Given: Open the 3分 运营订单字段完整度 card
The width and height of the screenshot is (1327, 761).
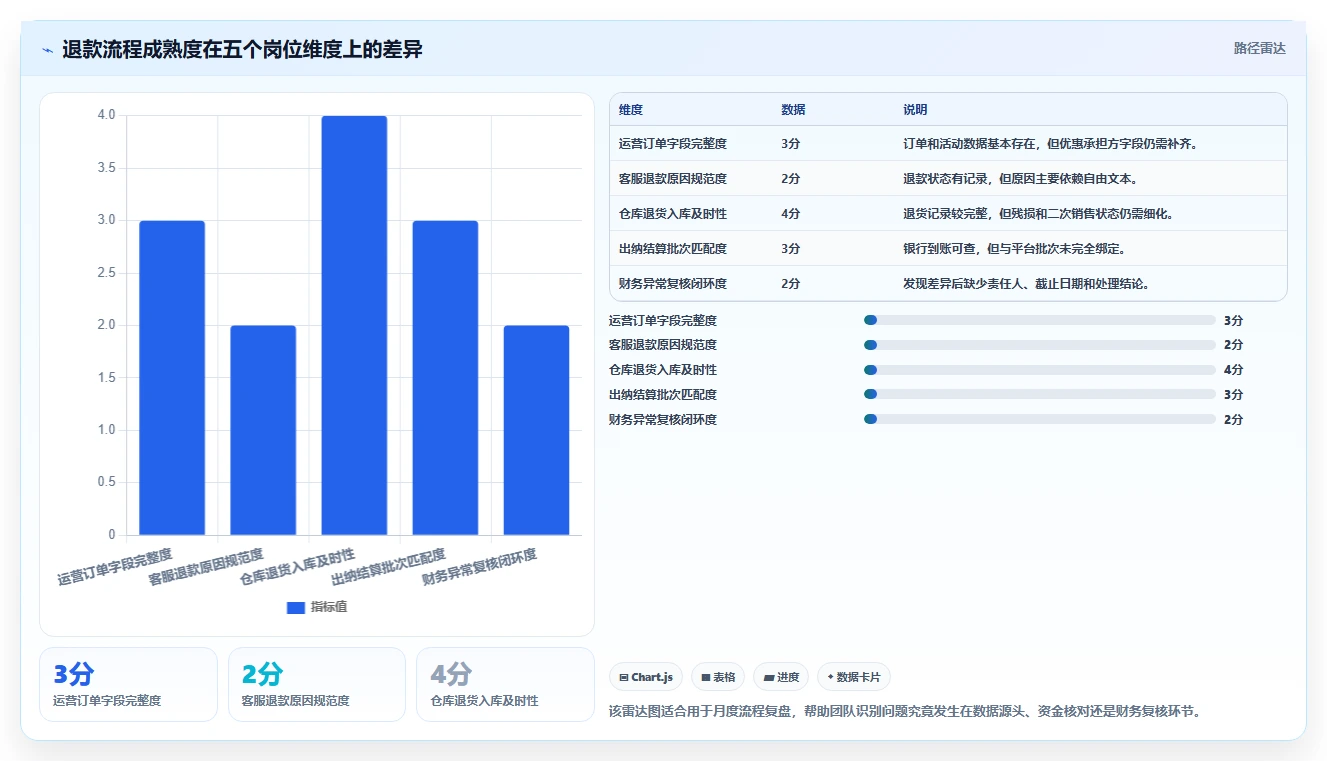Looking at the screenshot, I should pos(128,684).
